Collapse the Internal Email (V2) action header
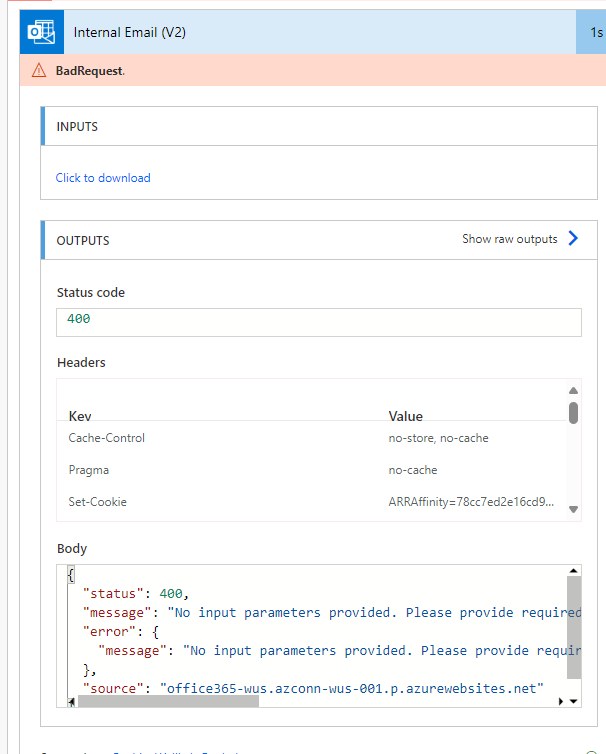This screenshot has height=754, width=606. pos(300,33)
